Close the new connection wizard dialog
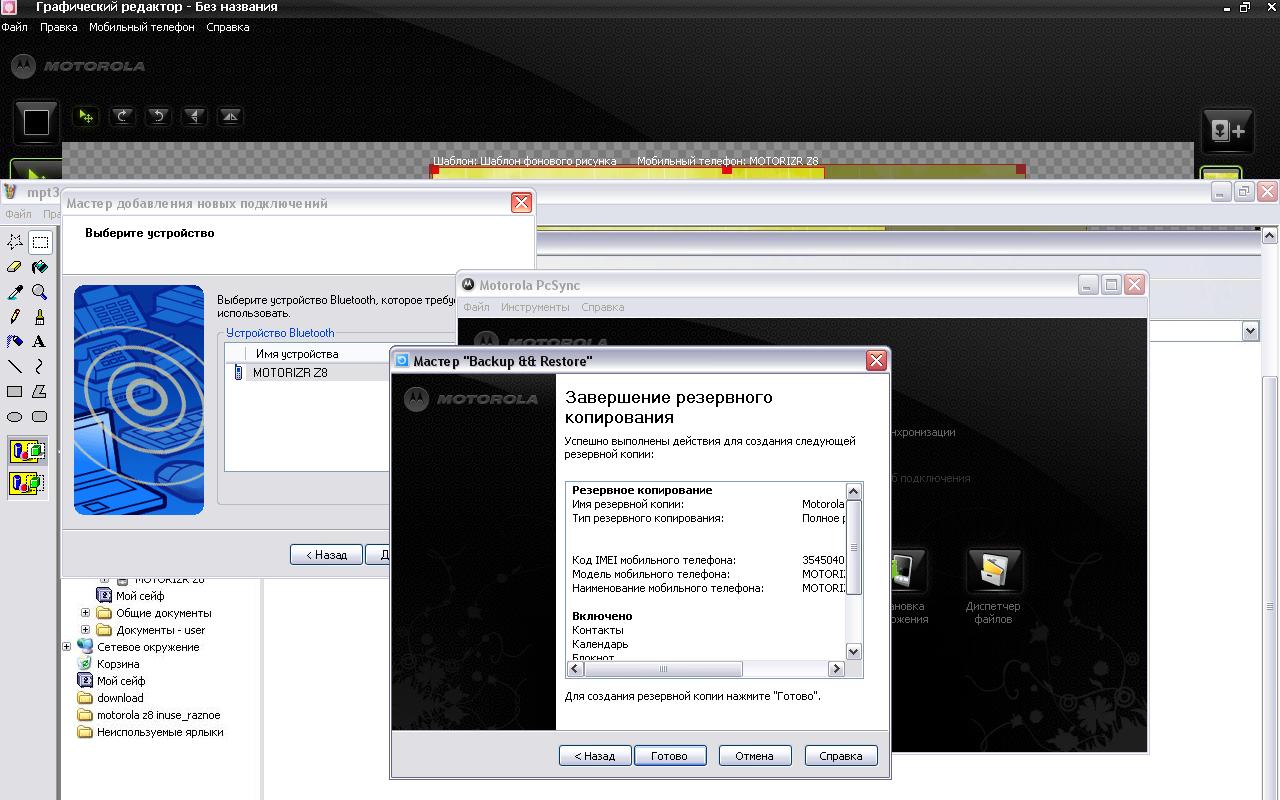 (521, 203)
